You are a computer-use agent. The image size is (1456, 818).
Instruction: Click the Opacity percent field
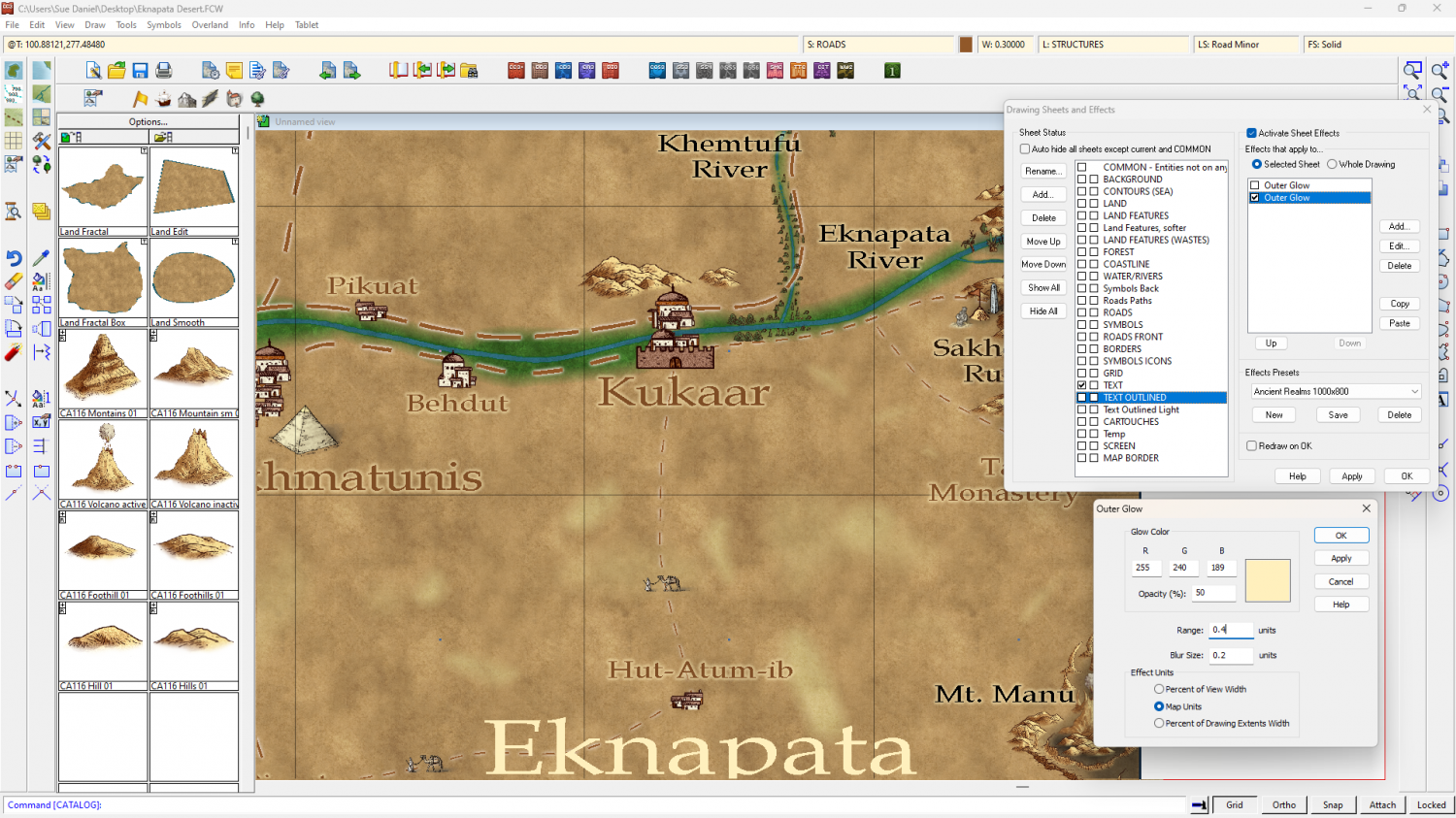point(1213,593)
